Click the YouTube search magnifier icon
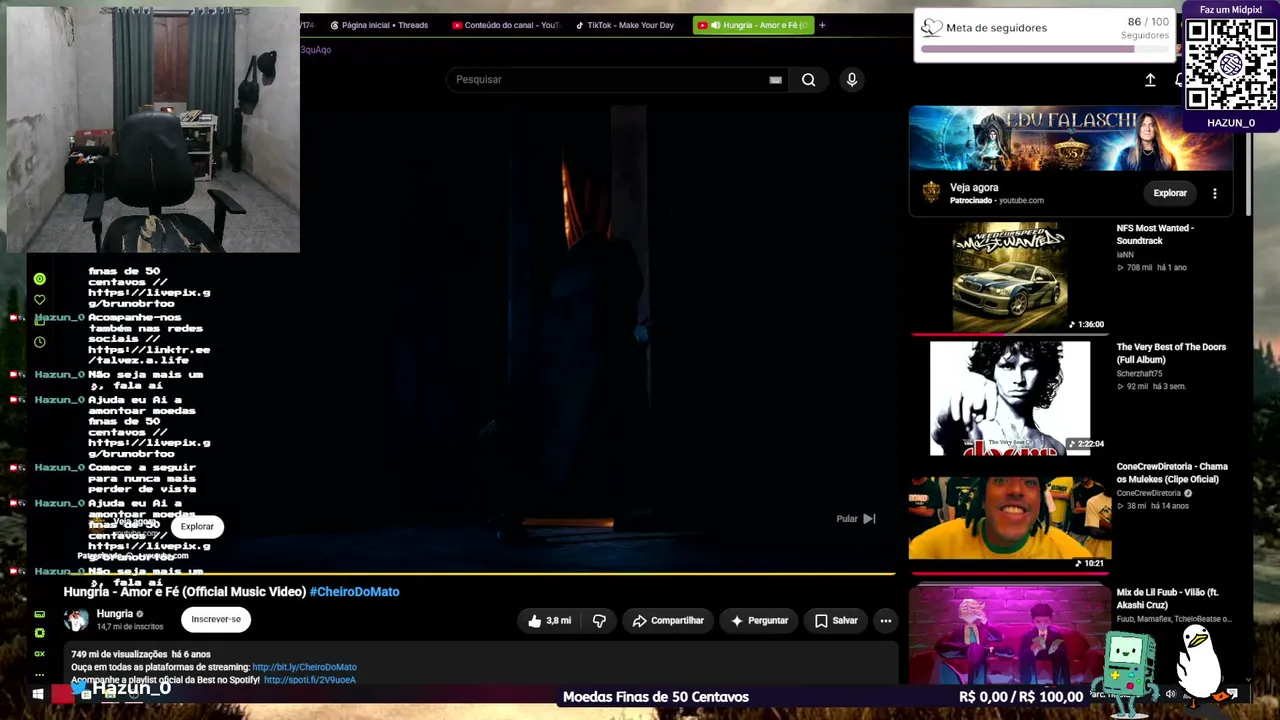This screenshot has height=720, width=1280. (808, 80)
